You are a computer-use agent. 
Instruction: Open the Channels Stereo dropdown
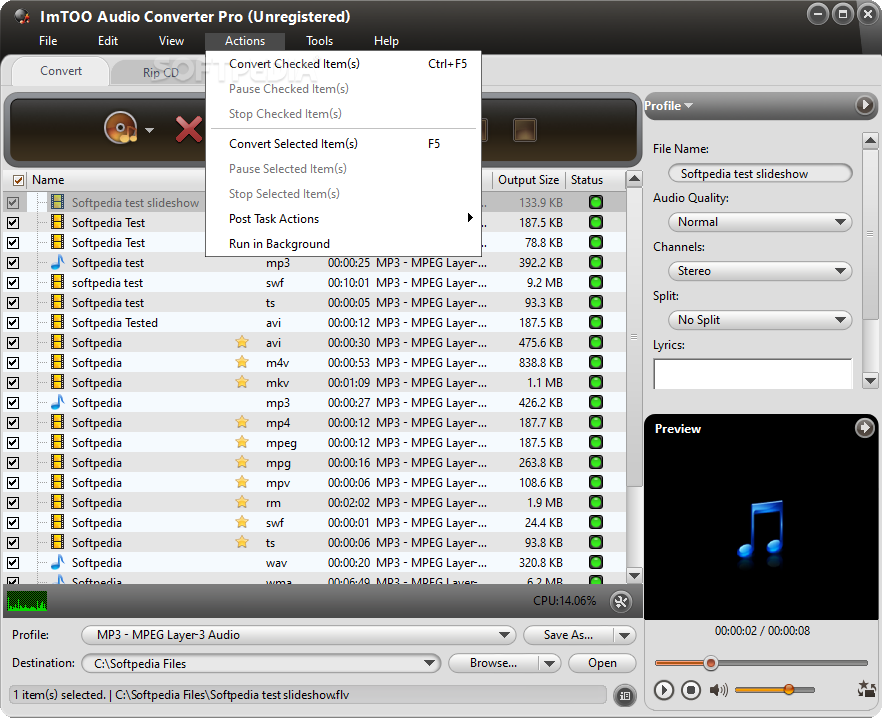(760, 271)
